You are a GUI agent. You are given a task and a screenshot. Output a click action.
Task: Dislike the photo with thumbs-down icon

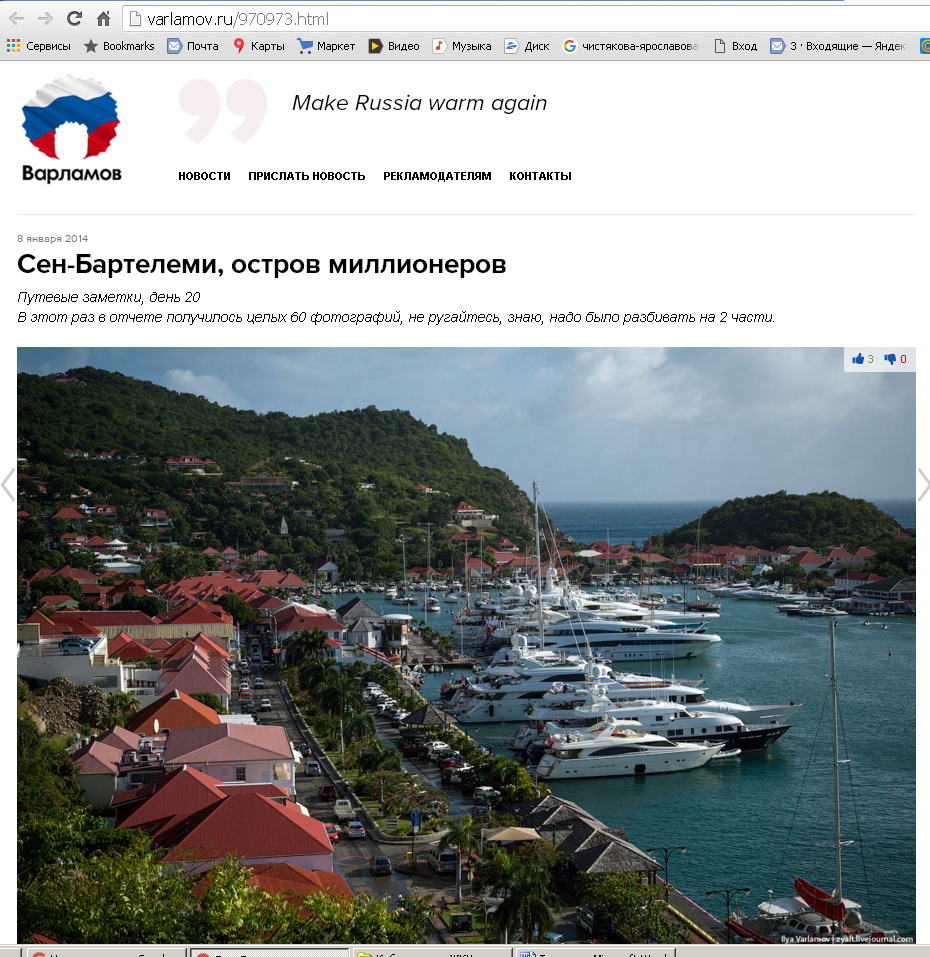pos(895,359)
